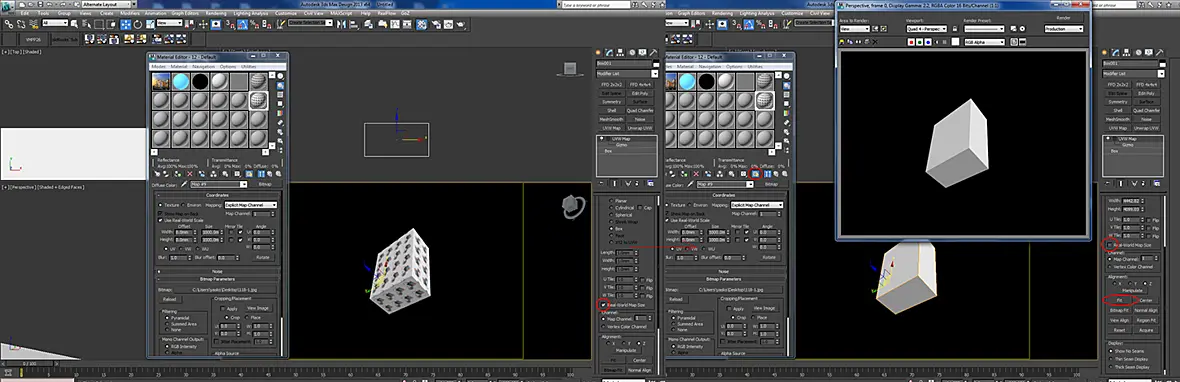This screenshot has width=1180, height=382.
Task: Click Mirror tool in left window toolbar
Action: coord(341,24)
